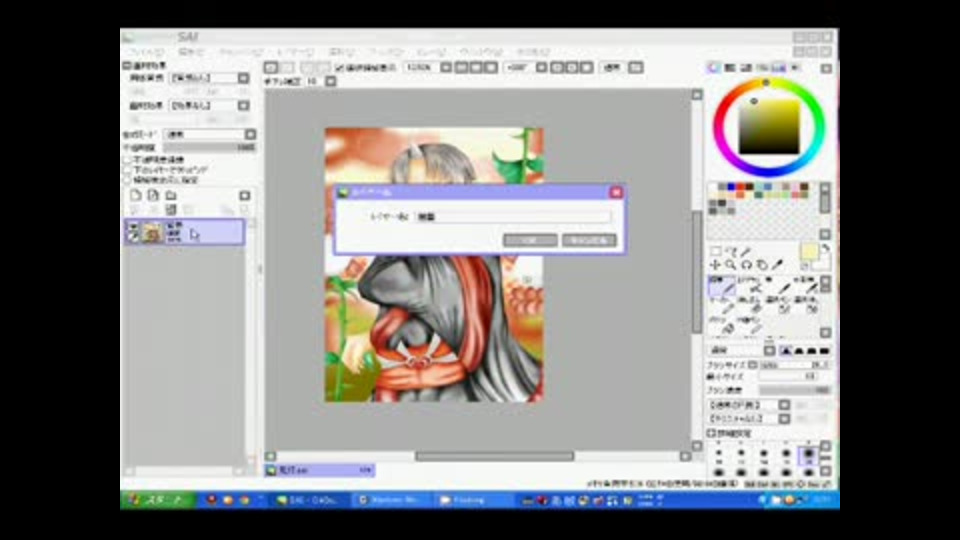Open the paper texture dropdown
960x540 pixels.
point(243,78)
